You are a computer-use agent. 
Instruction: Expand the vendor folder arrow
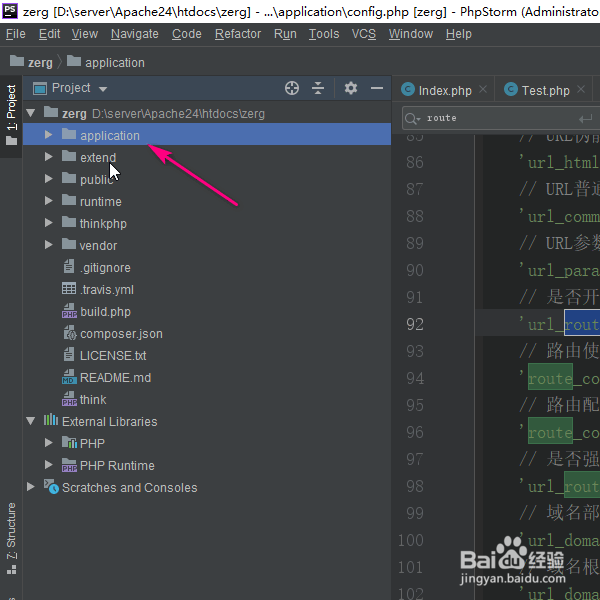[48, 245]
